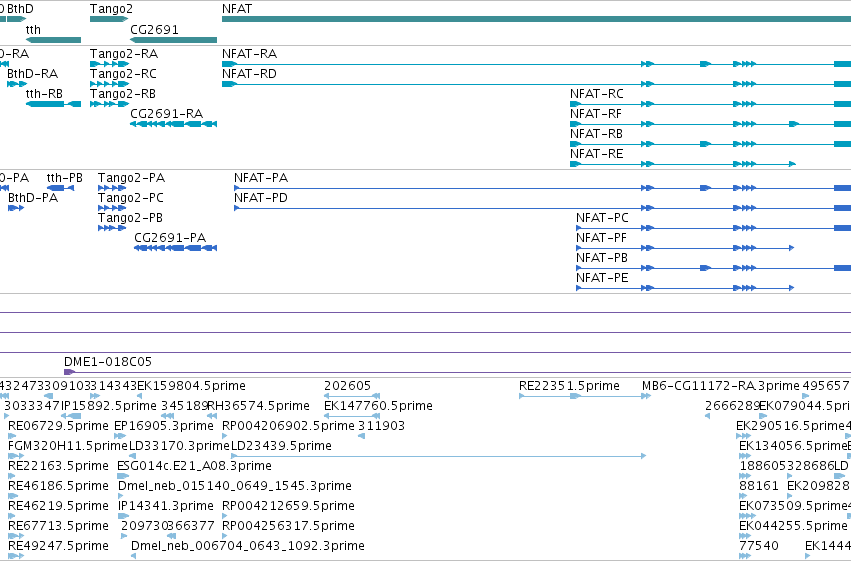
Task: Select the Dmel_neb_006704_0643_1092.3prime label
Action: tap(248, 546)
